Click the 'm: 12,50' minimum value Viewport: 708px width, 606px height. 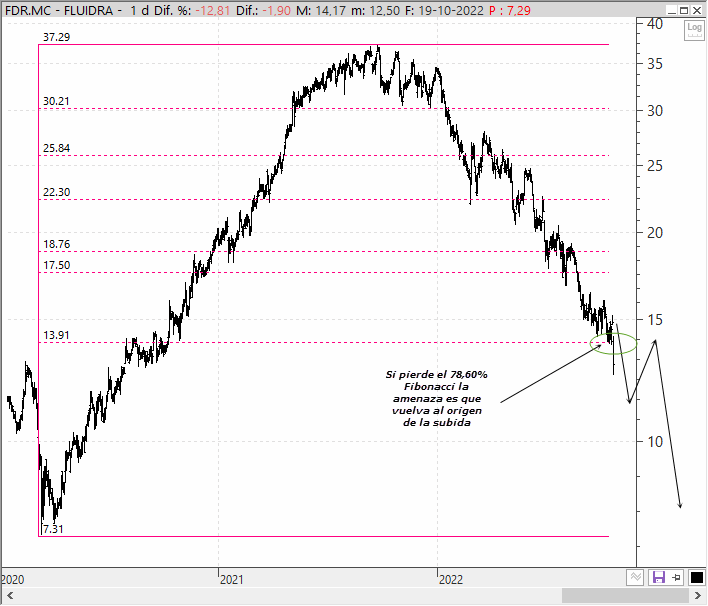376,10
